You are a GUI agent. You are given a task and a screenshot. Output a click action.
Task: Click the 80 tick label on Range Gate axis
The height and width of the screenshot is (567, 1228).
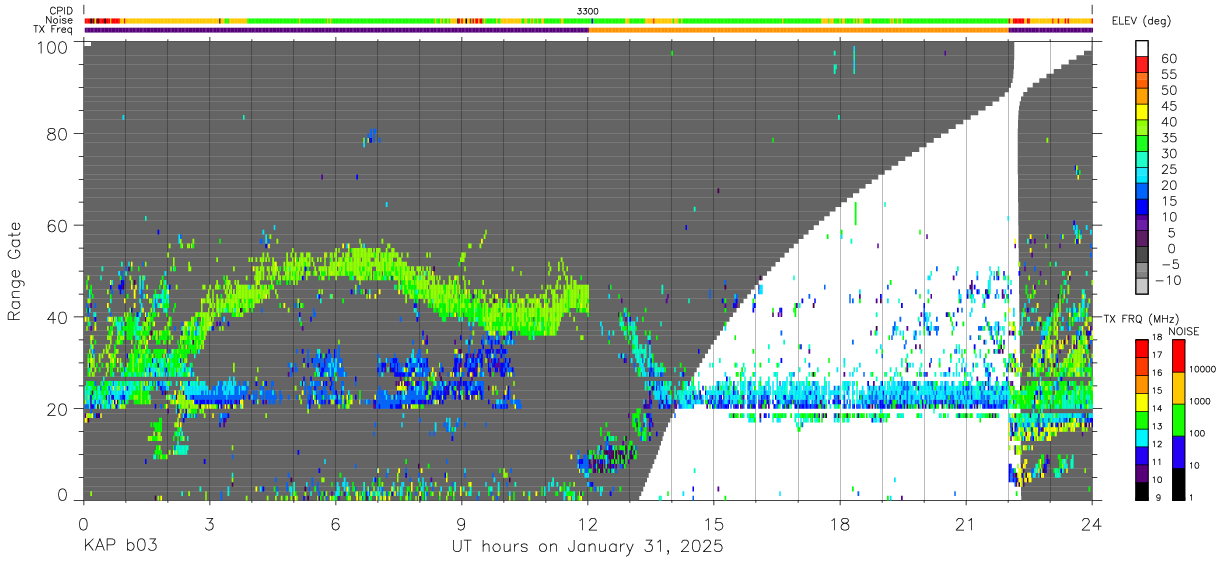point(58,134)
